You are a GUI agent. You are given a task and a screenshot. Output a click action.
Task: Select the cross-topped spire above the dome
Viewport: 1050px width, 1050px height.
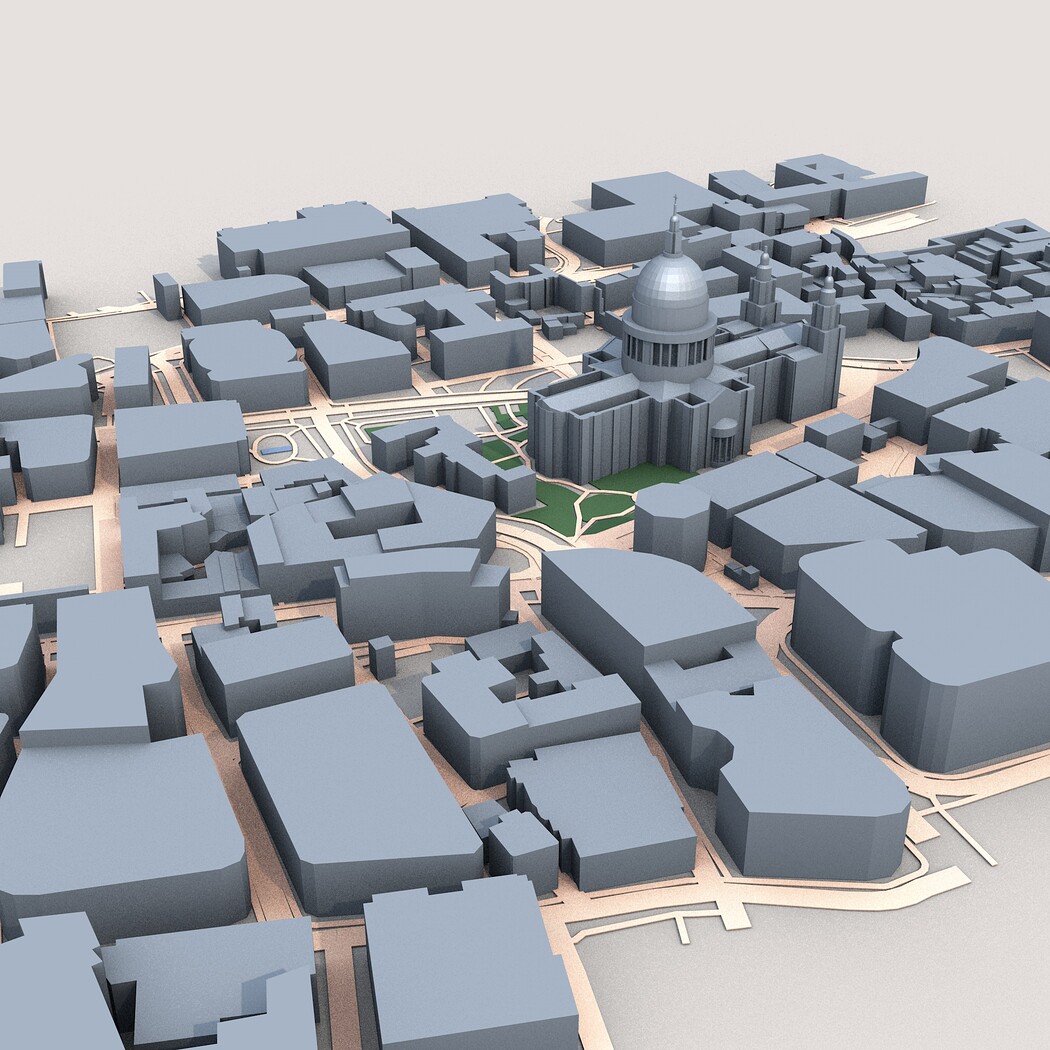pos(675,224)
